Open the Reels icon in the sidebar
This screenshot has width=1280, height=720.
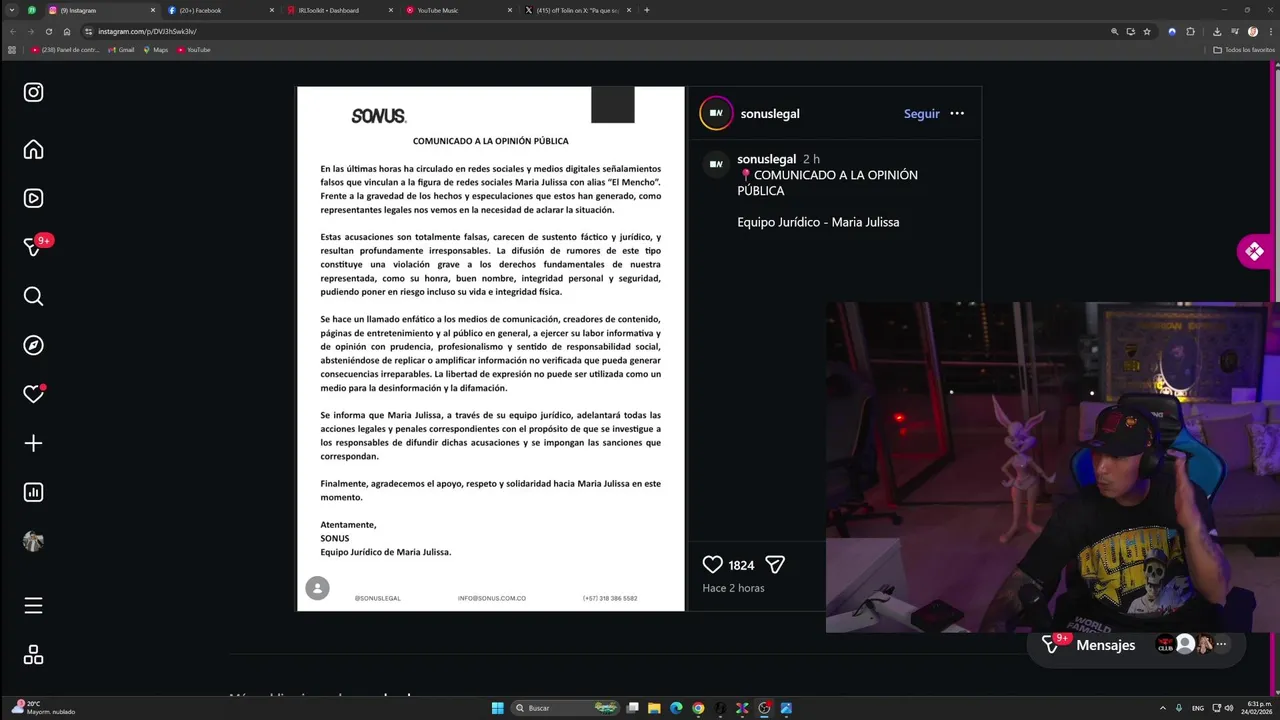click(x=33, y=198)
